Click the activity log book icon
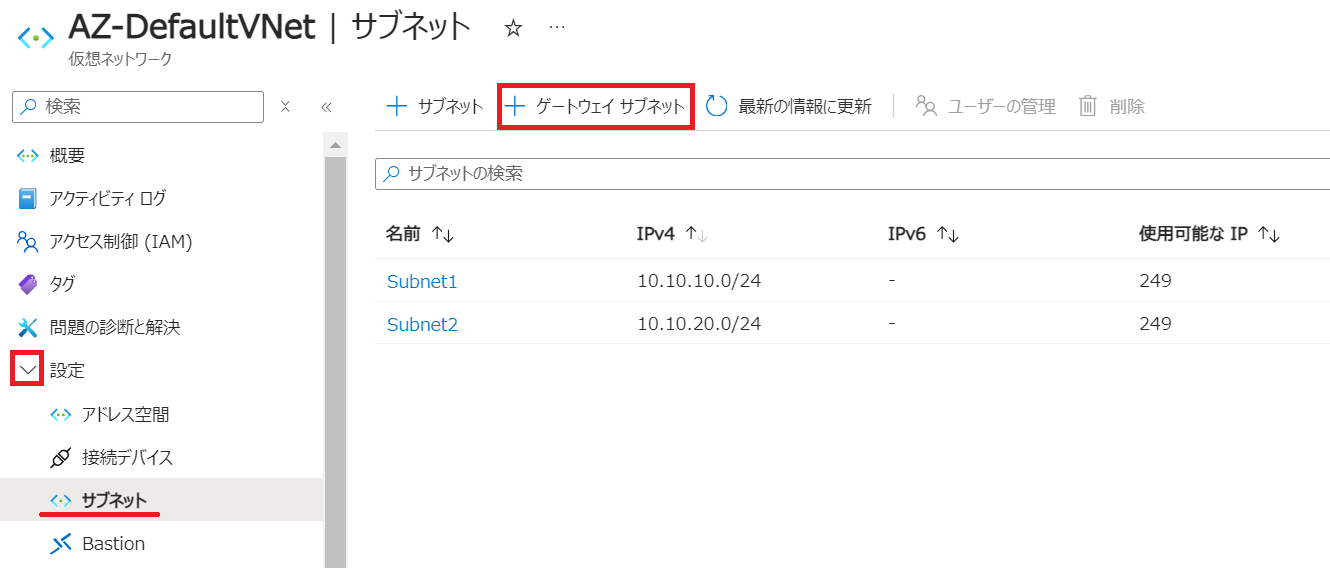 (x=28, y=198)
